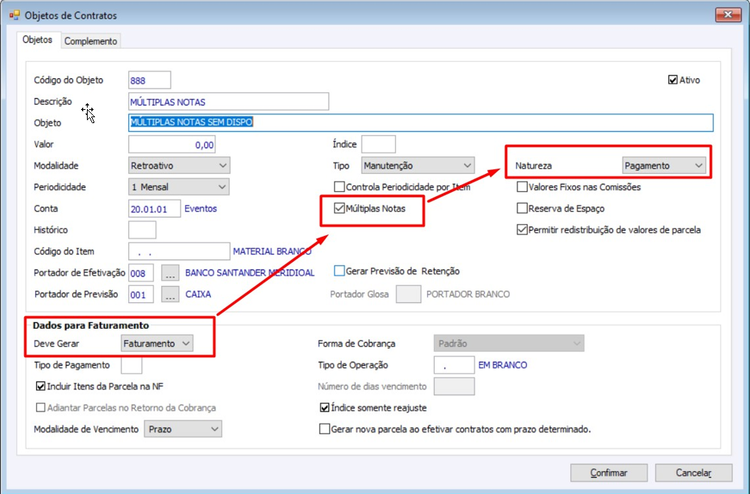Click the Cancelar button
The width and height of the screenshot is (750, 494).
point(694,472)
